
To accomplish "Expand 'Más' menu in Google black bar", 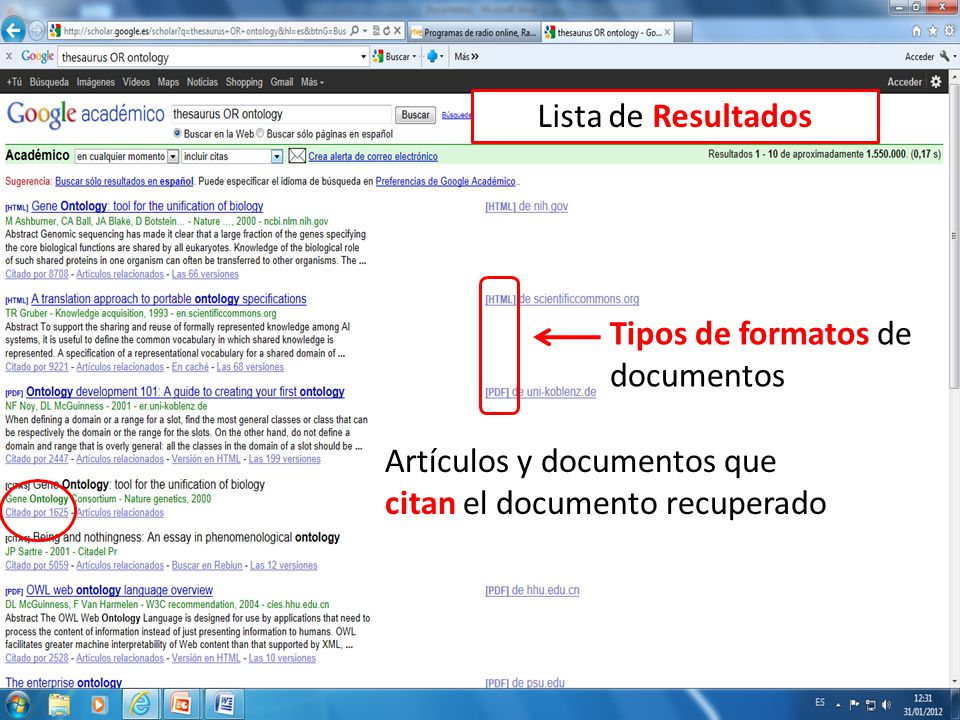I will [x=312, y=81].
